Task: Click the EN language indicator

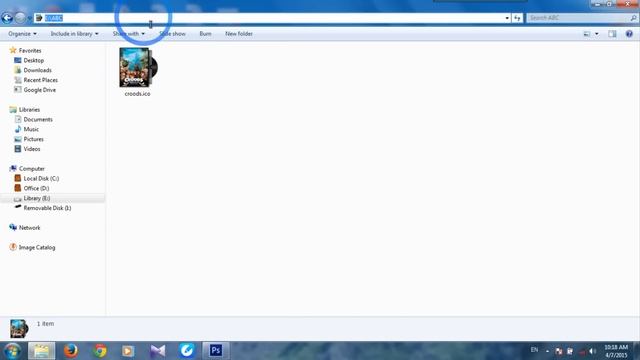Action: (534, 350)
